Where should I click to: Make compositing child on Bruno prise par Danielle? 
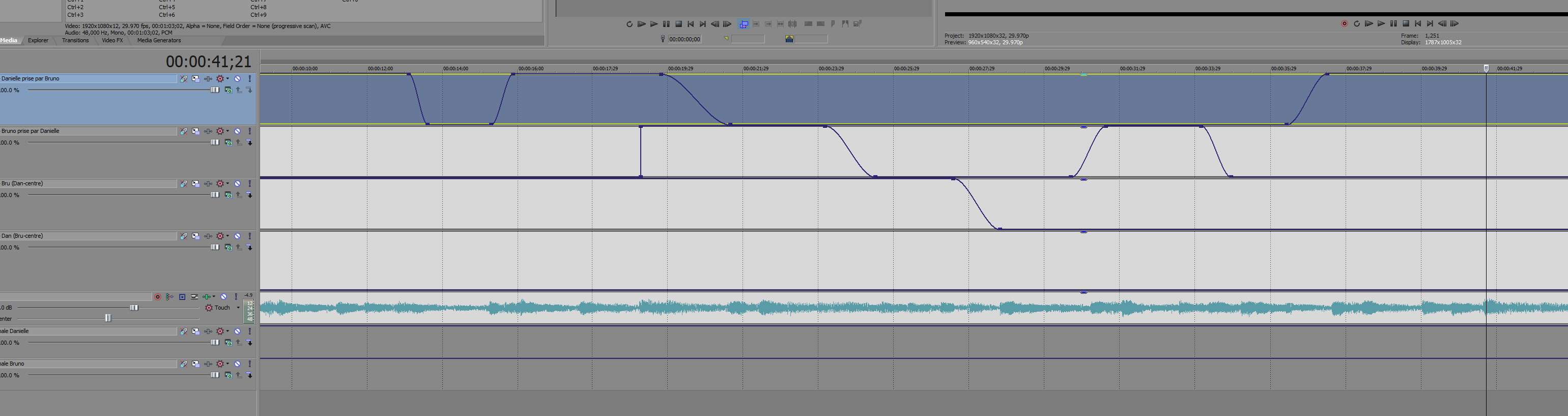pos(249,143)
